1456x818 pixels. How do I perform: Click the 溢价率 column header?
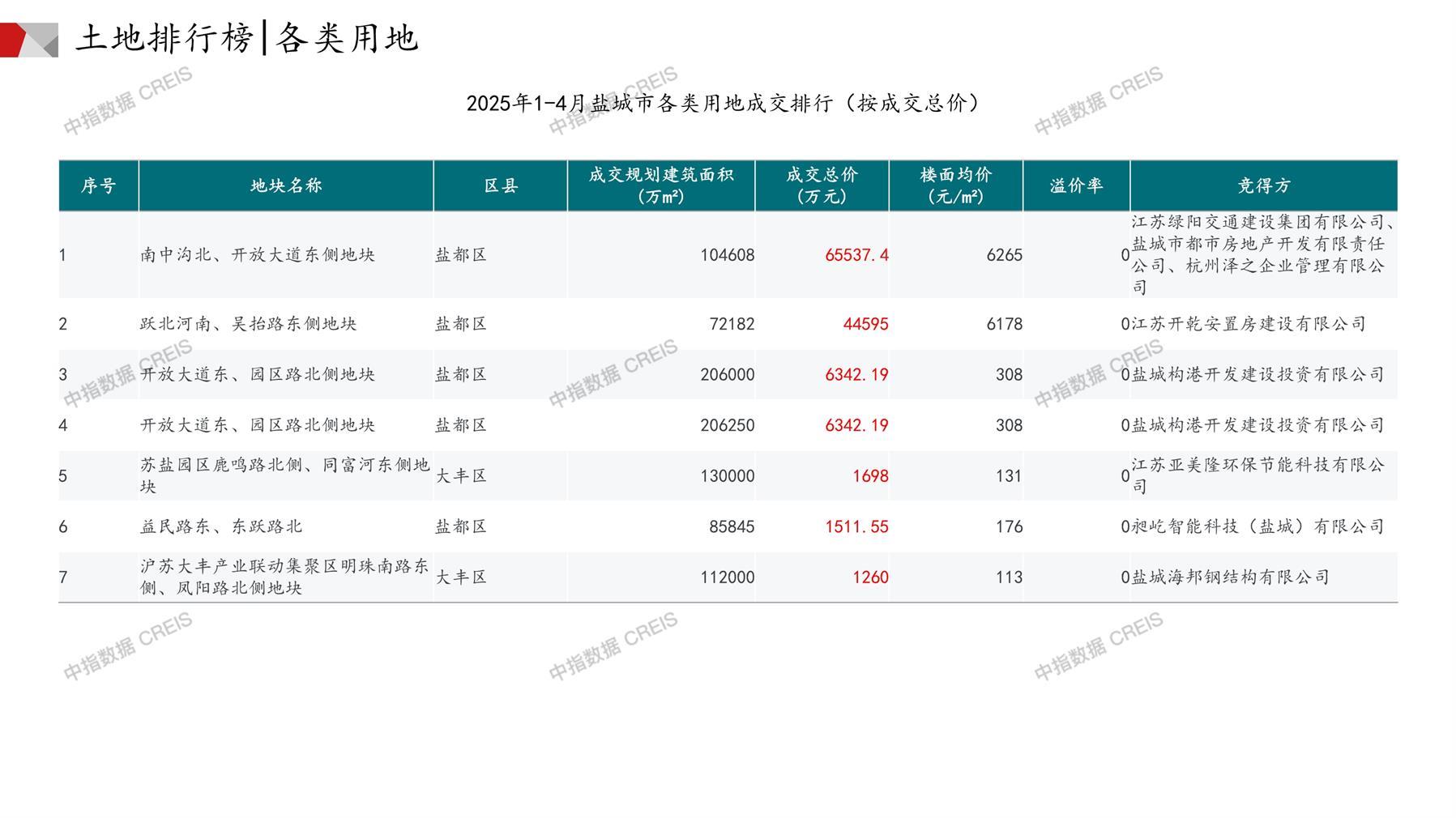[x=1076, y=185]
